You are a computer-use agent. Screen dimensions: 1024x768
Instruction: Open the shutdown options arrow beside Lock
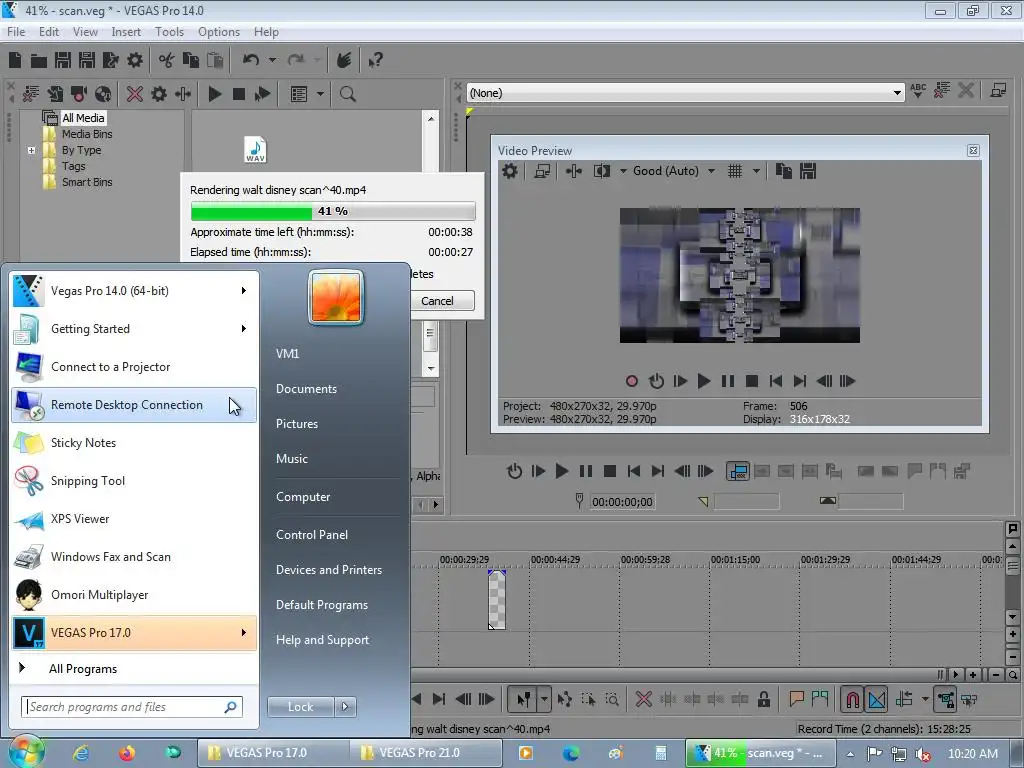[x=345, y=707]
